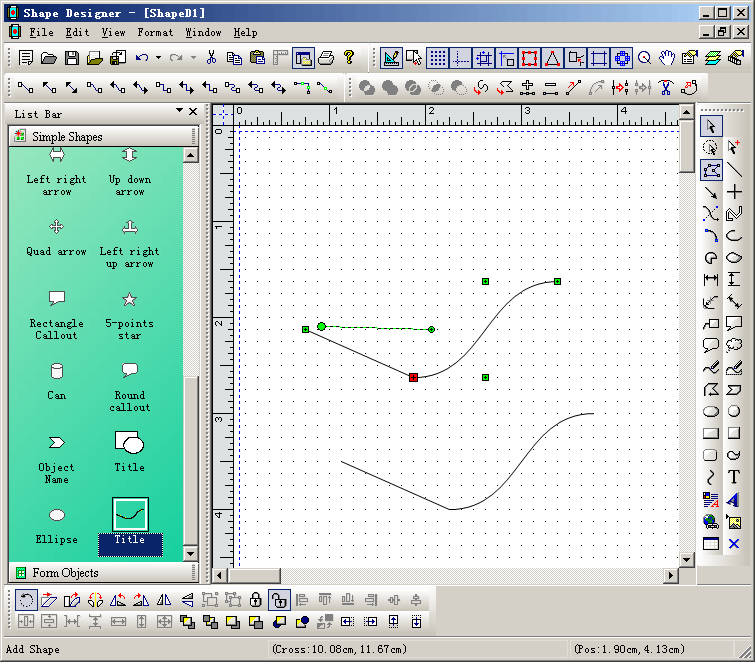This screenshot has height=662, width=755.
Task: Choose the cloud callout tool
Action: [734, 345]
